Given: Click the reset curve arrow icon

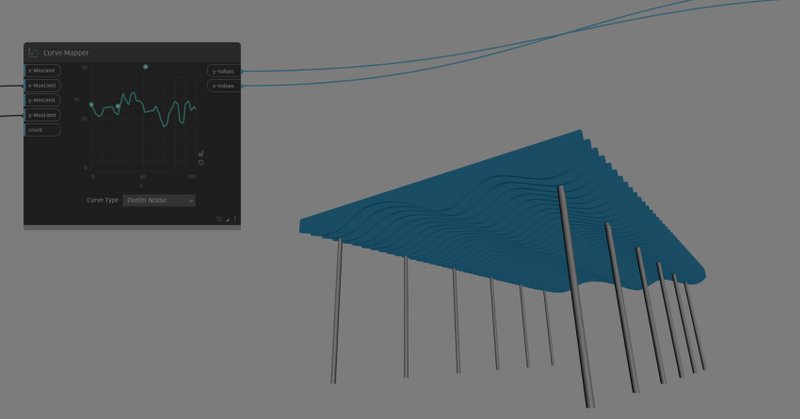Looking at the screenshot, I should point(201,162).
